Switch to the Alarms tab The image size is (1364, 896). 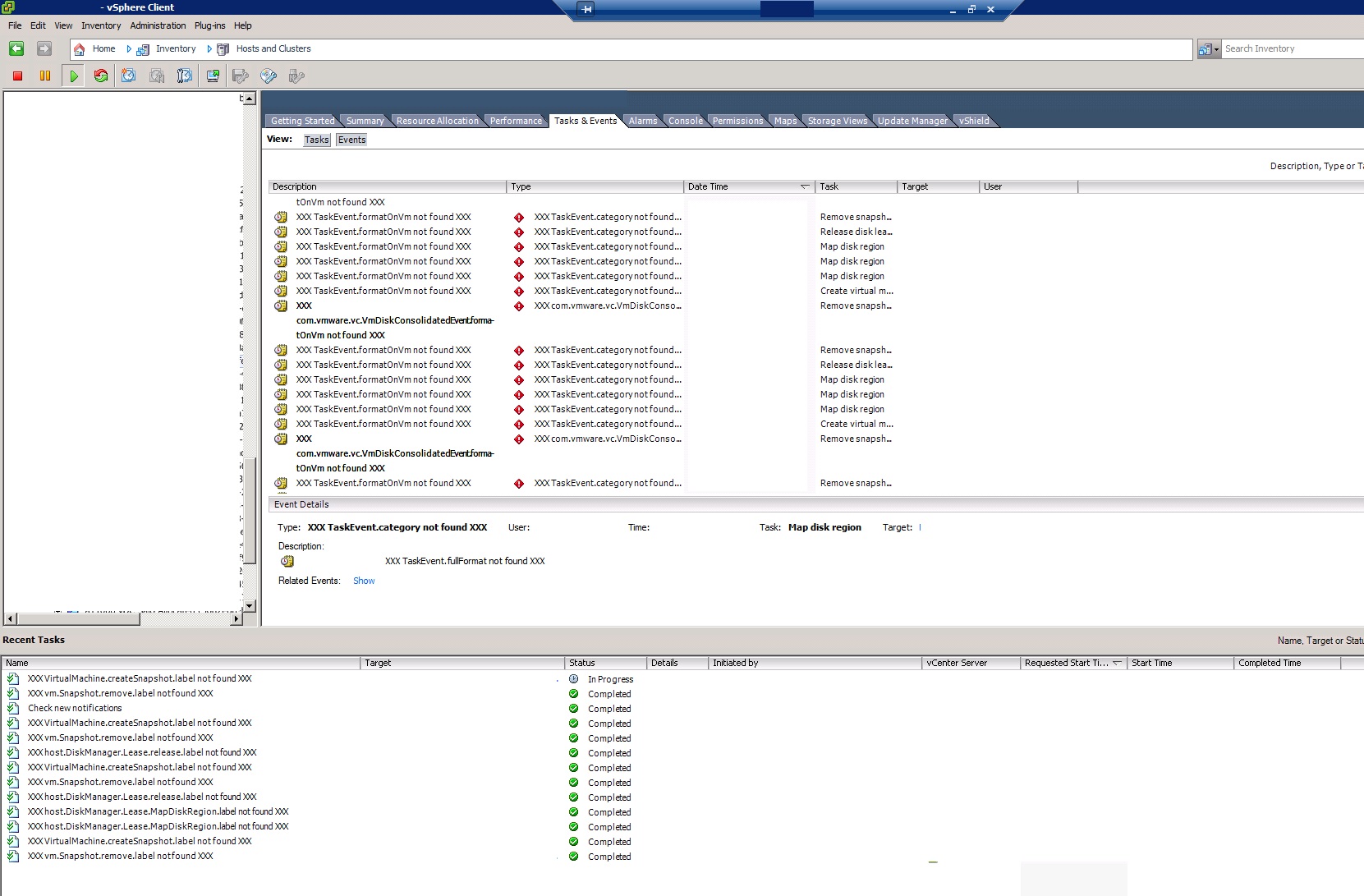643,121
